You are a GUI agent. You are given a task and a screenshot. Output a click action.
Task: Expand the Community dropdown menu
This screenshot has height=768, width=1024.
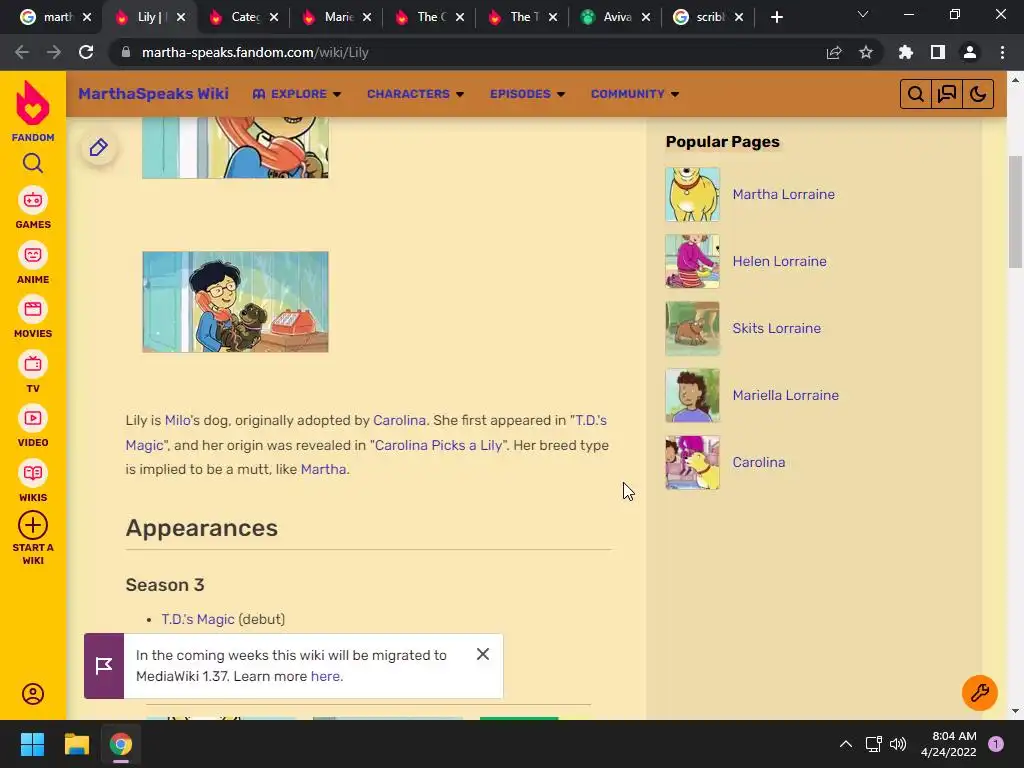[x=635, y=94]
